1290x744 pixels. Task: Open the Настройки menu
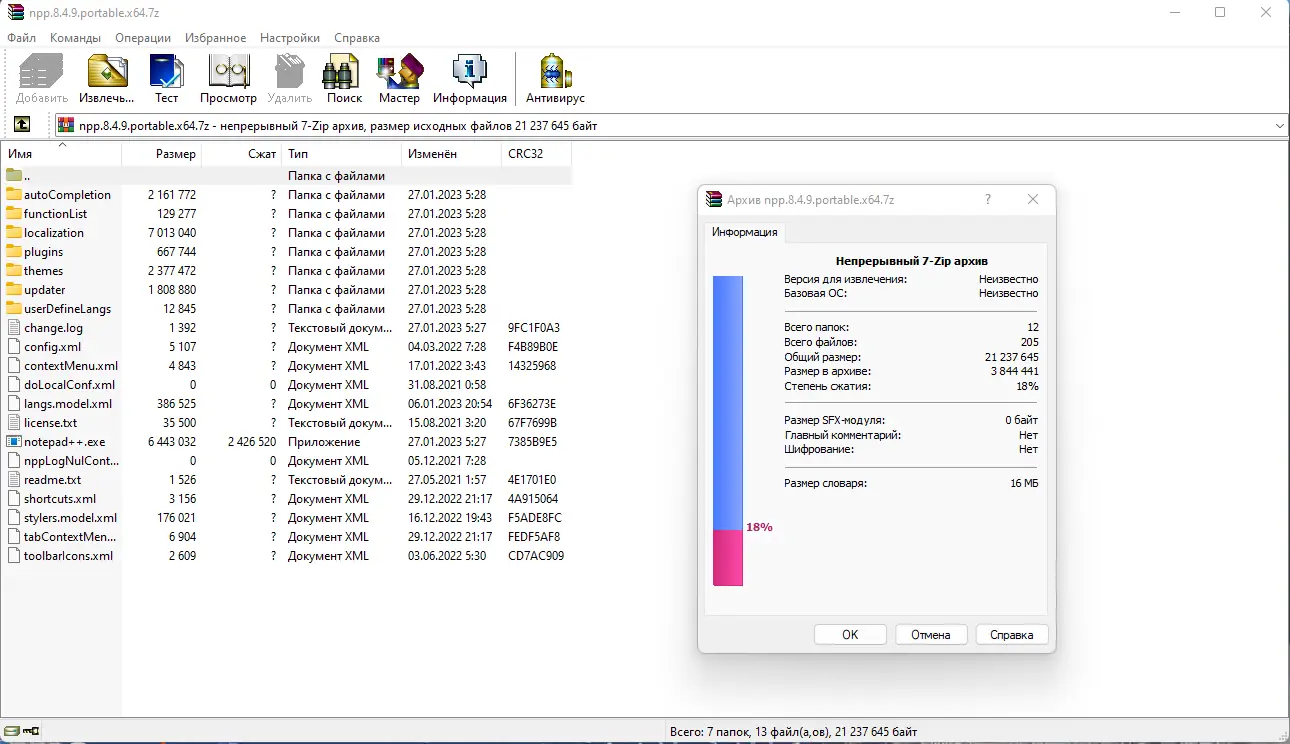click(x=290, y=38)
